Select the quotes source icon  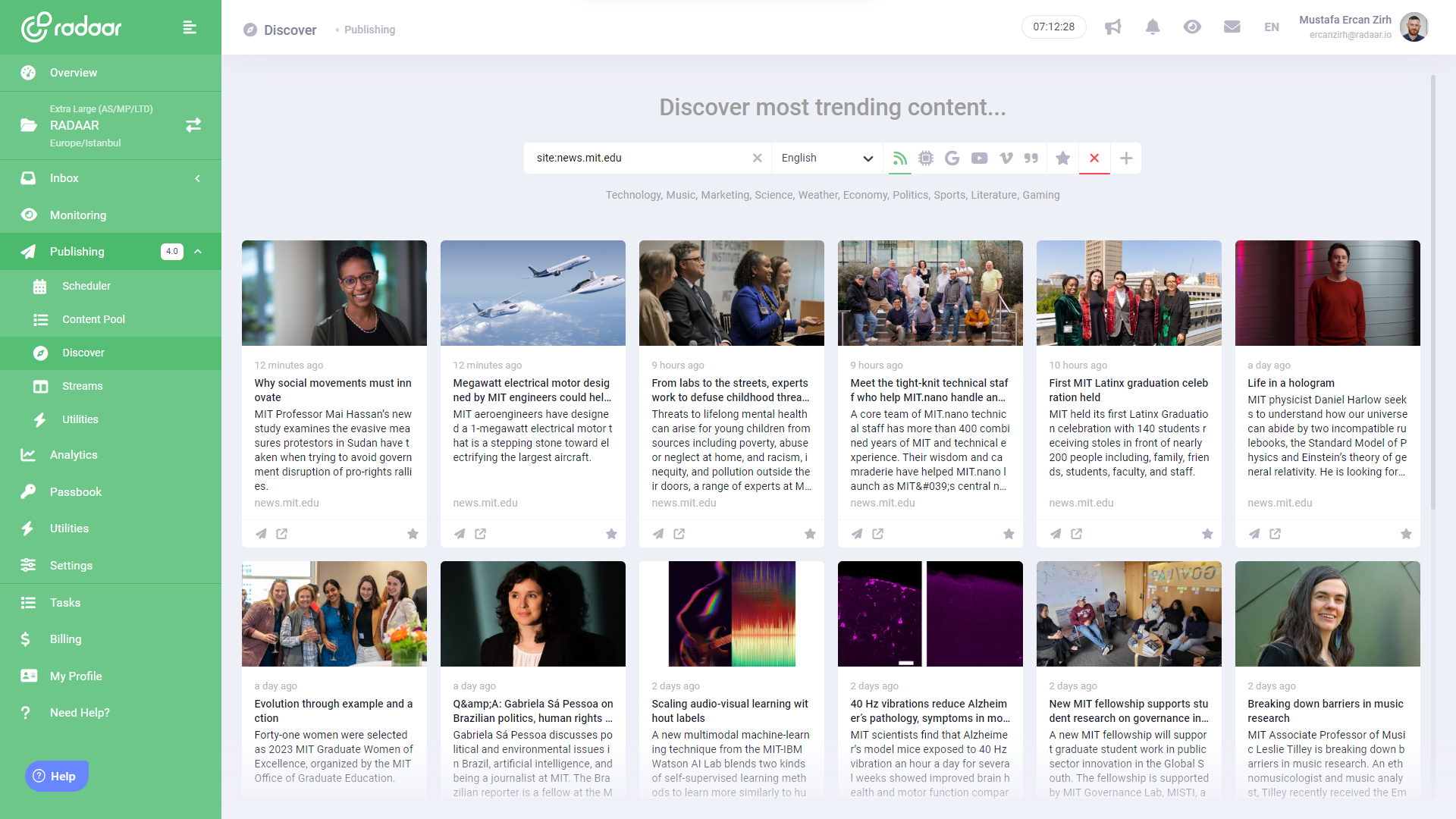pos(1031,158)
